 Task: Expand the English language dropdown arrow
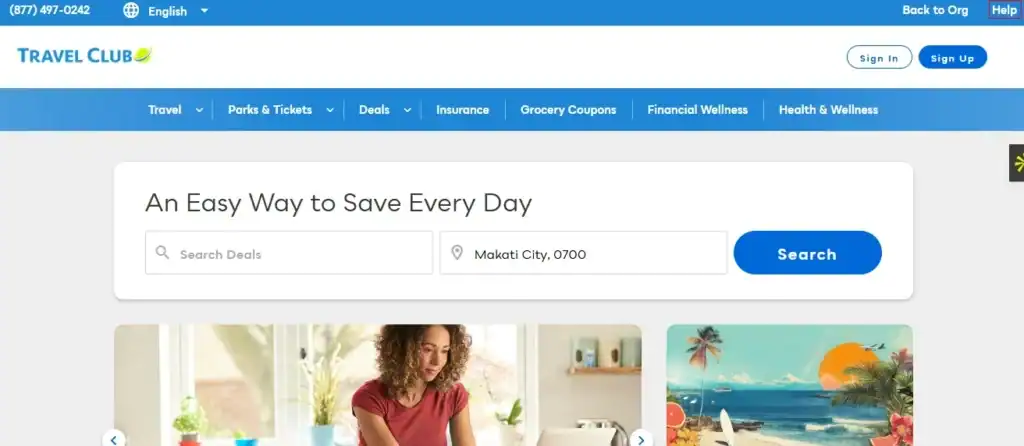click(x=204, y=11)
